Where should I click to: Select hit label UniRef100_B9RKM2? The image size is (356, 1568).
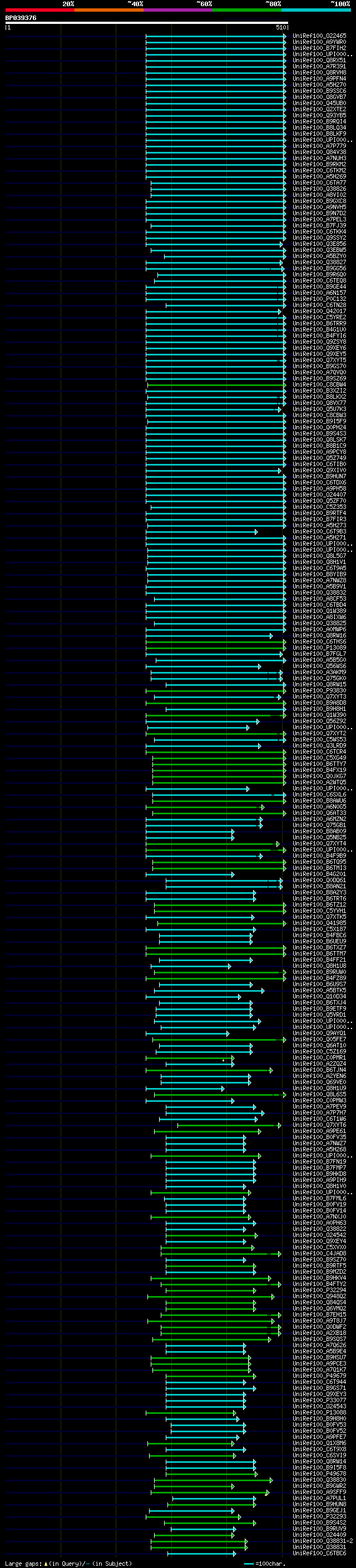[x=319, y=164]
